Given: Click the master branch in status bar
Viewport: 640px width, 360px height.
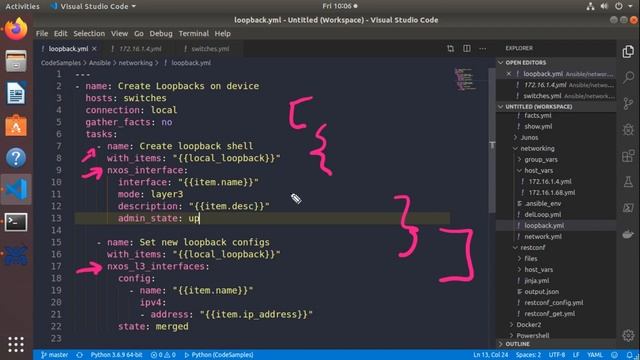Looking at the screenshot, I should coord(54,355).
